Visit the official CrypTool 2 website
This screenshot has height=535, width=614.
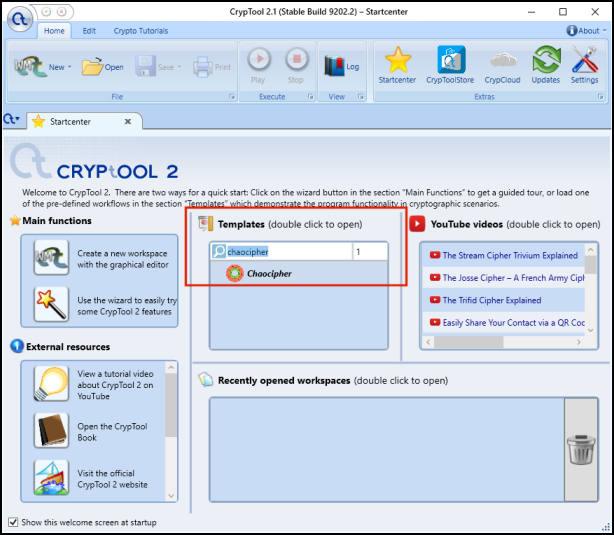click(51, 477)
